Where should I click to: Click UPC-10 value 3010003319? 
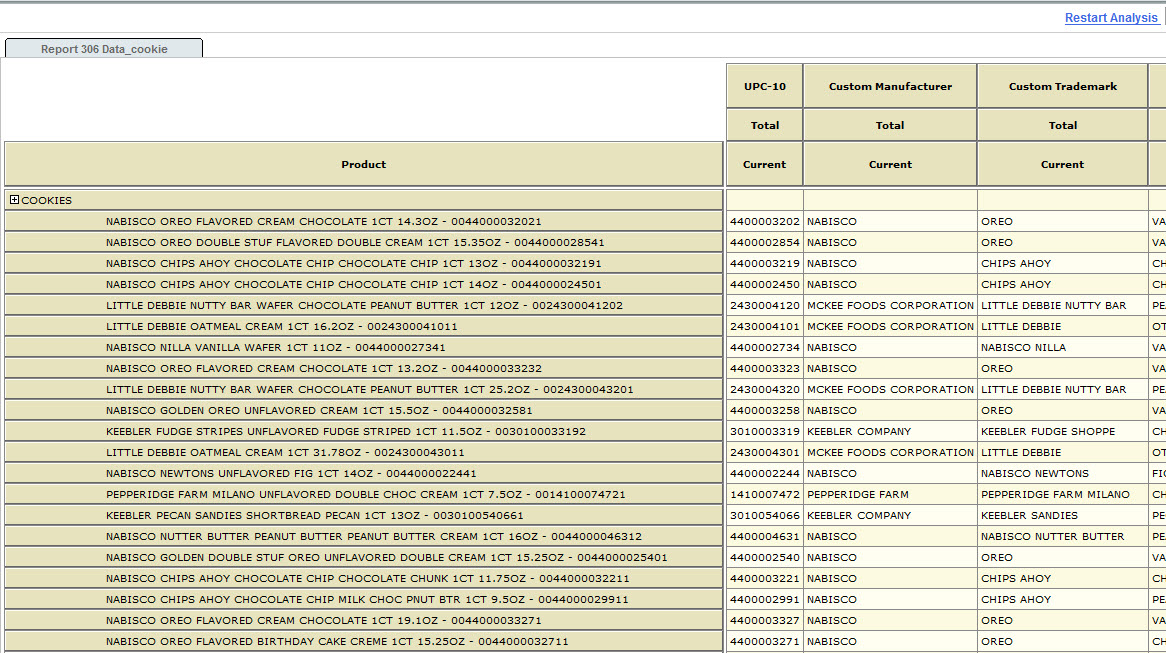[764, 431]
